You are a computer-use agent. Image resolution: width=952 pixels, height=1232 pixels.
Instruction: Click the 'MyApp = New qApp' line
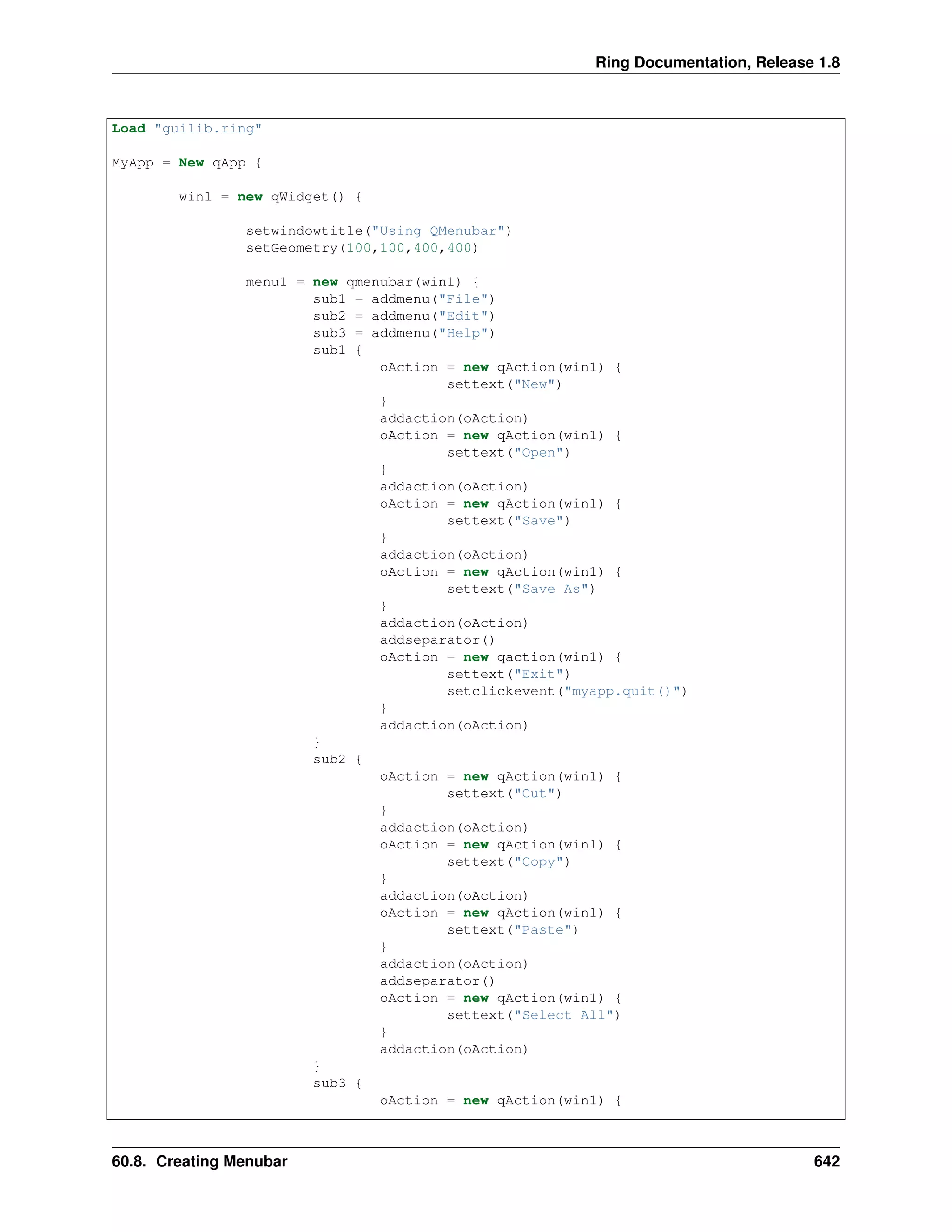(x=186, y=163)
